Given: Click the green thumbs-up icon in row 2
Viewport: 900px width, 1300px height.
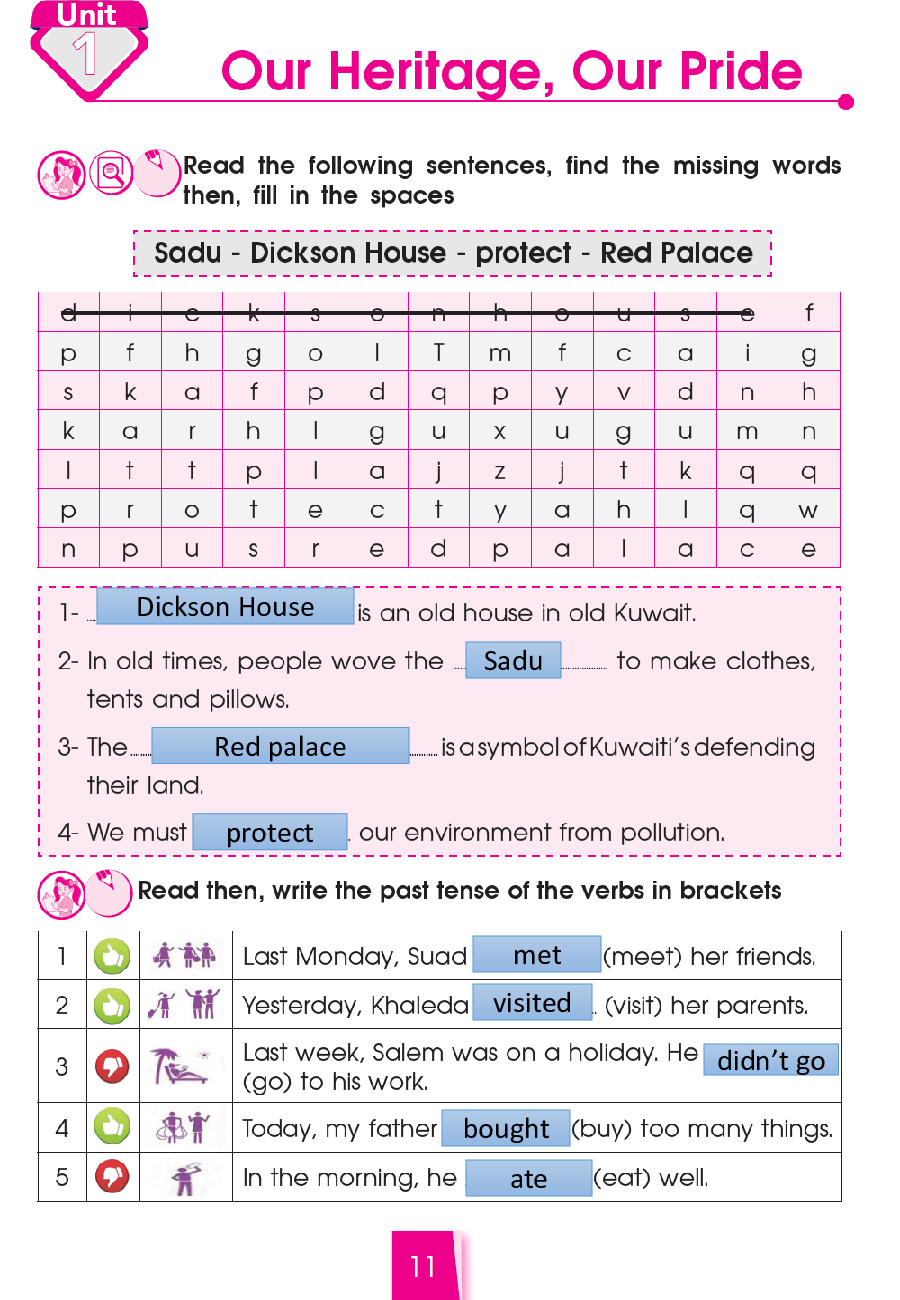Looking at the screenshot, I should coord(110,1004).
